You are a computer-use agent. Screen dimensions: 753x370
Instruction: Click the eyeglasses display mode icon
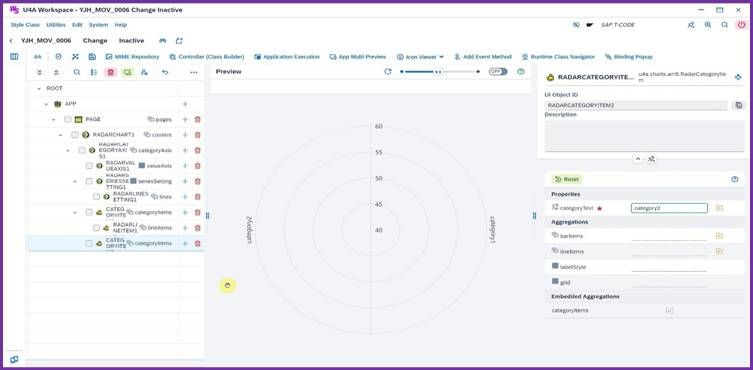38,57
